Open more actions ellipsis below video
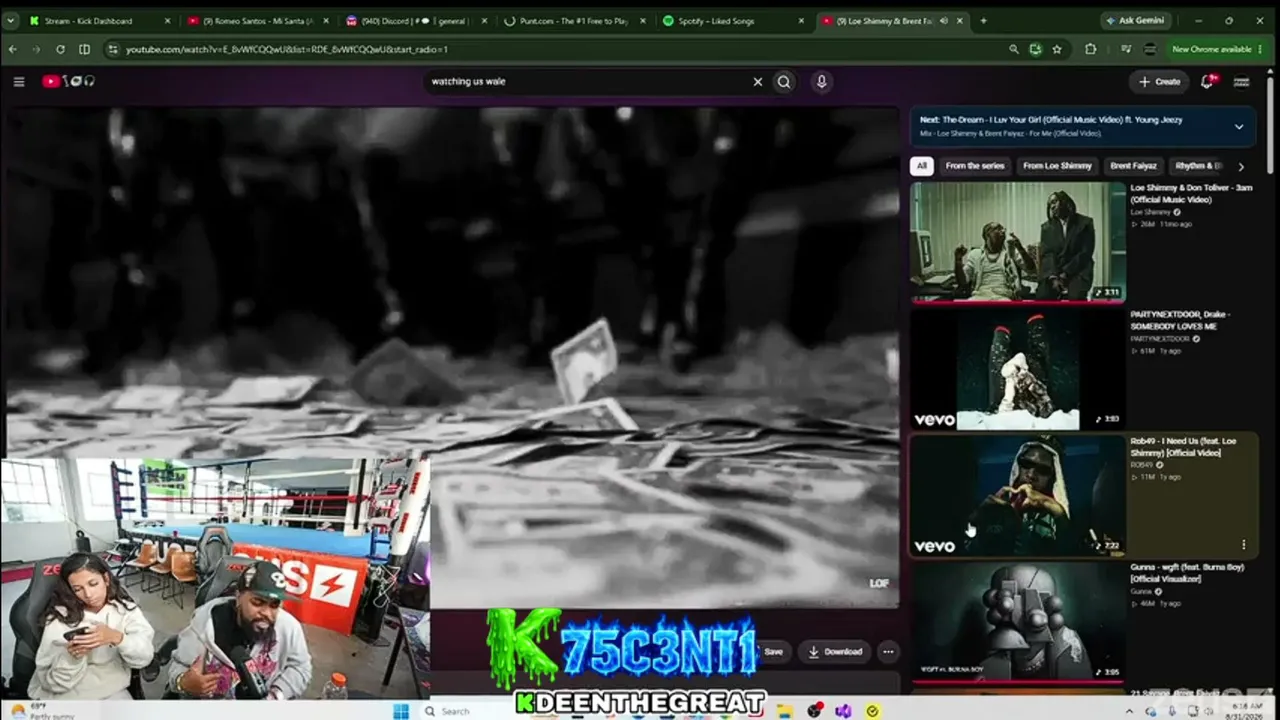 pyautogui.click(x=888, y=652)
